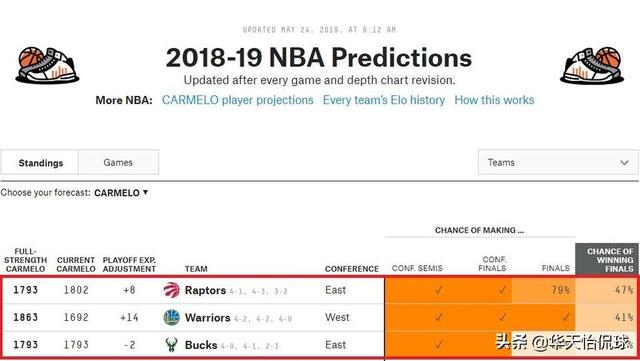Image resolution: width=640 pixels, height=361 pixels.
Task: Click Warriors finals checkmark
Action: click(x=565, y=317)
